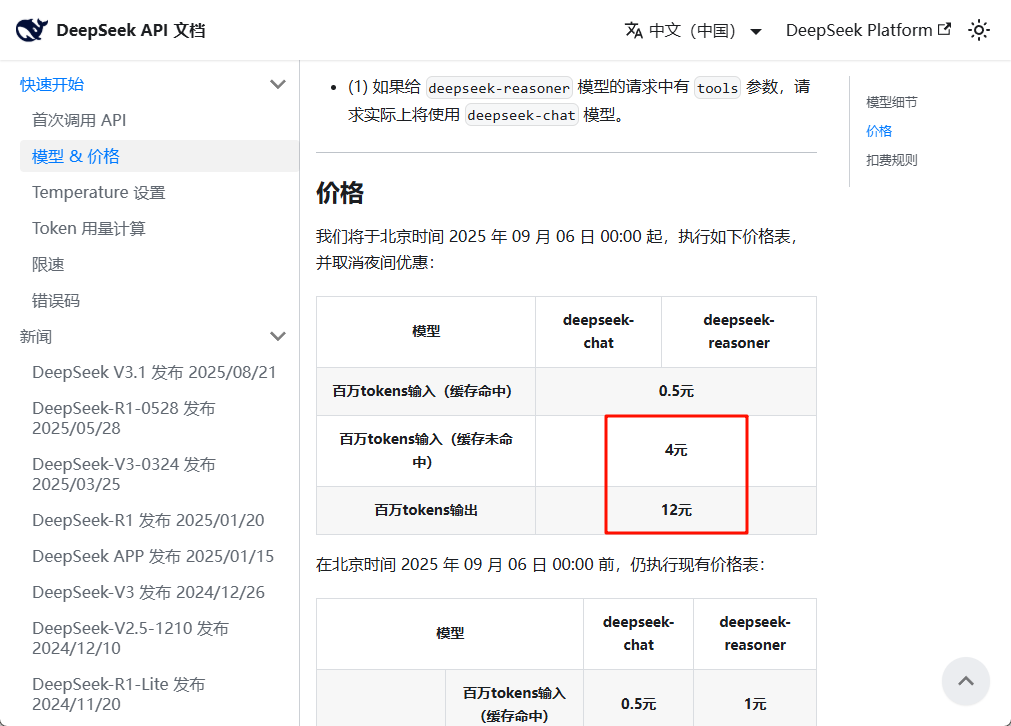Open 首次调用 API page
The image size is (1011, 726).
click(x=79, y=120)
